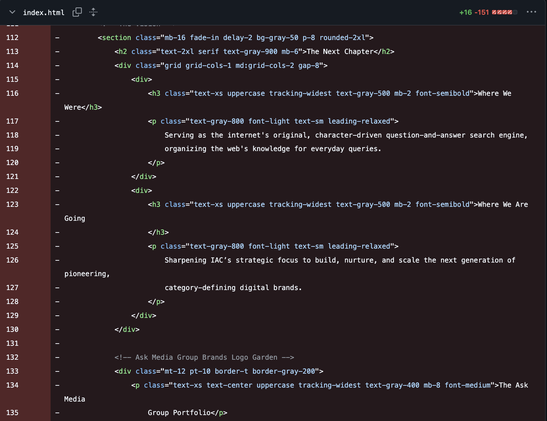The height and width of the screenshot is (421, 547).
Task: Click the 'grid grid-cols-1 md:grid-cols-2 gap-8' div line
Action: click(221, 66)
